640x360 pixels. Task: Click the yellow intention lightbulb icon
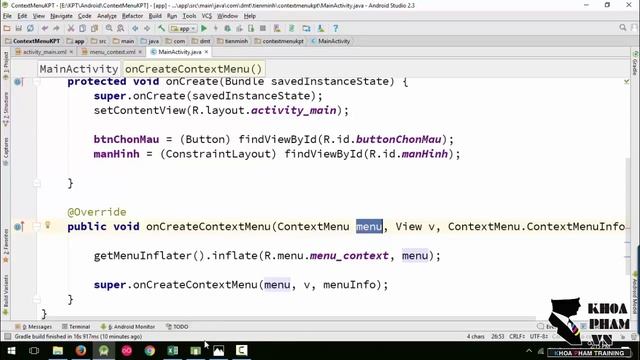[48, 225]
